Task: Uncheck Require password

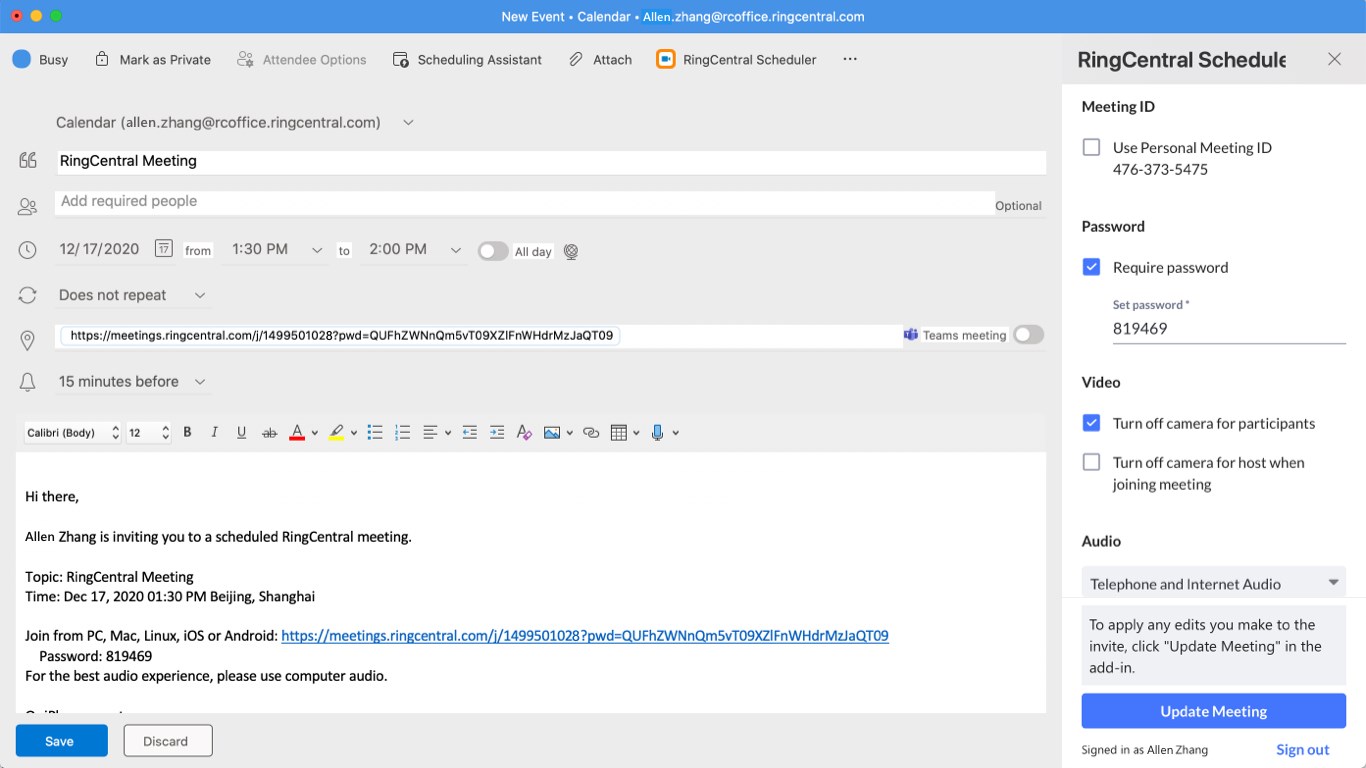Action: point(1091,267)
